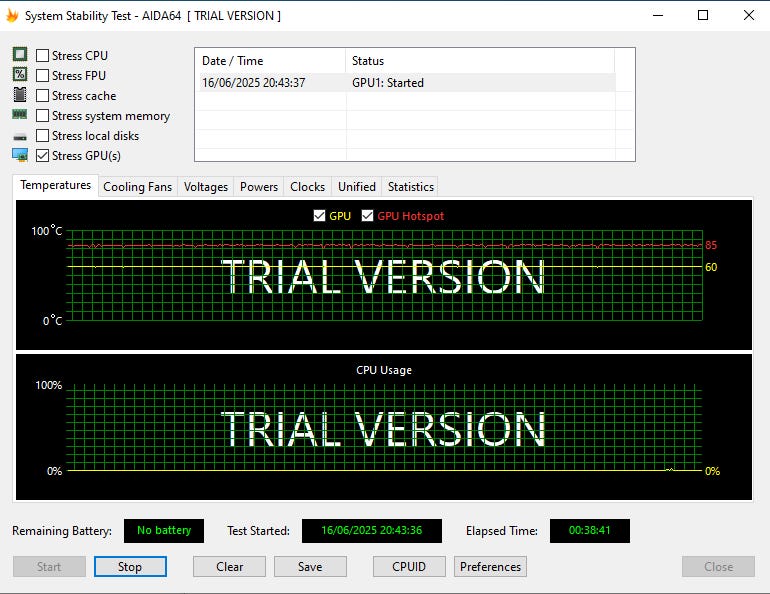Click the Clear button

tap(229, 567)
